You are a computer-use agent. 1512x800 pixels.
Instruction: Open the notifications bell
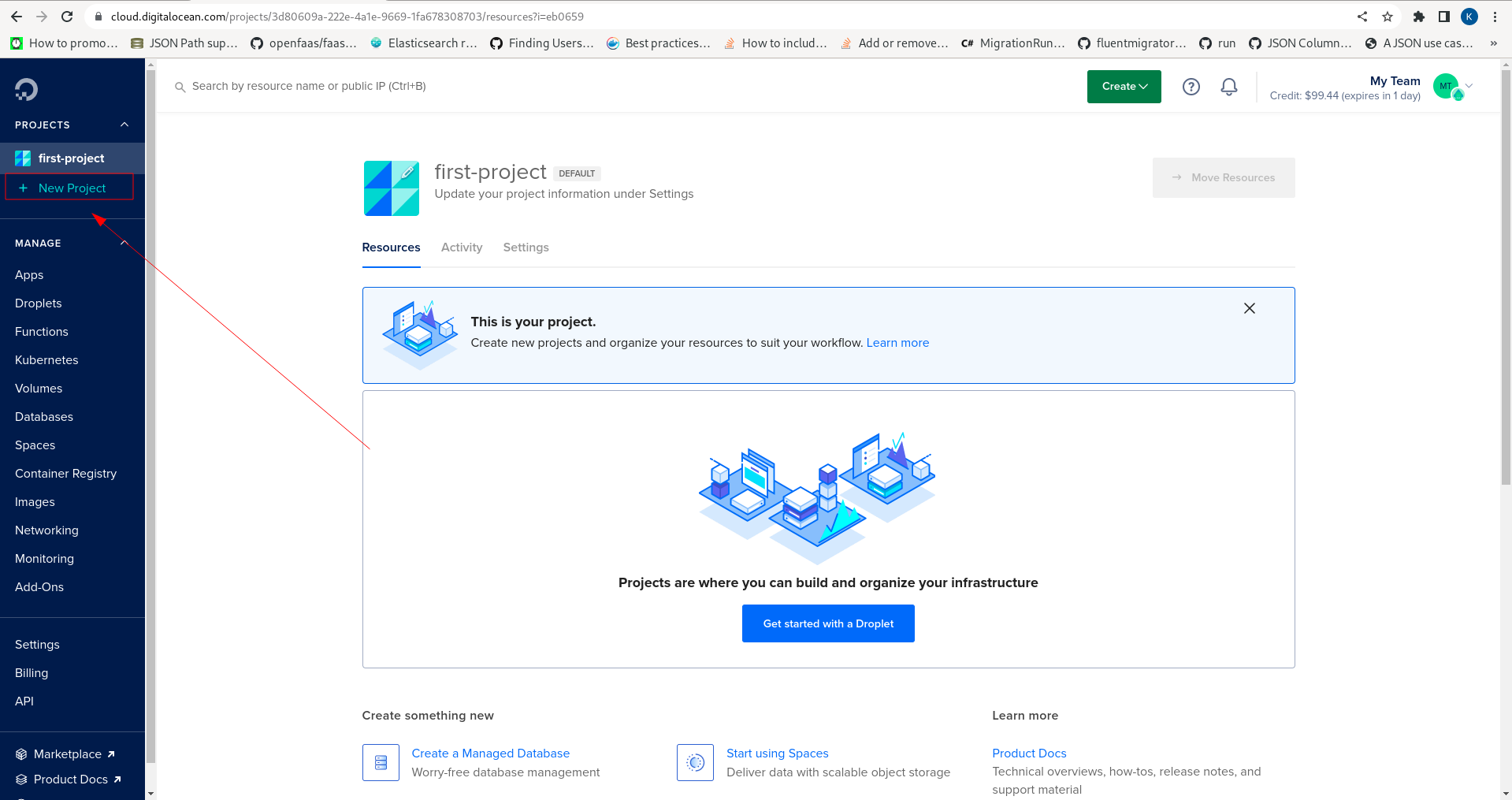[1228, 87]
